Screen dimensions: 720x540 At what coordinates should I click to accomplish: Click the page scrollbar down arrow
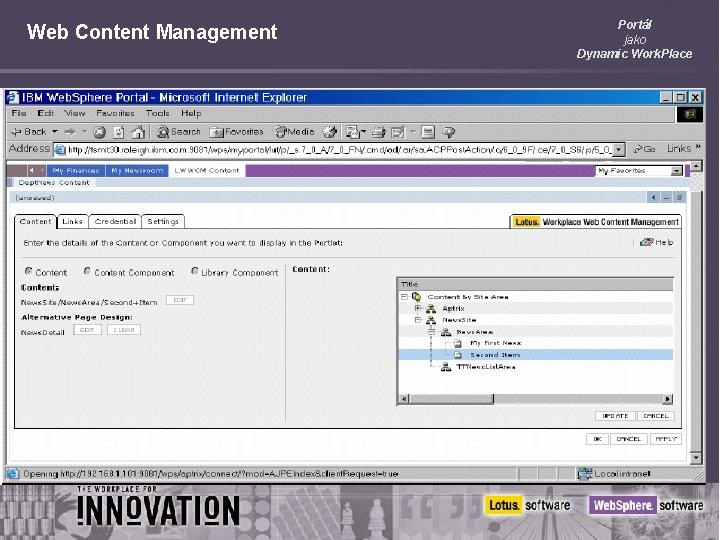[x=696, y=457]
